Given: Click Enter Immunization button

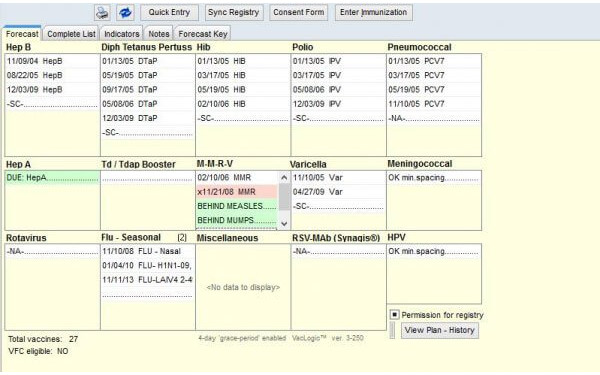Looking at the screenshot, I should [373, 12].
